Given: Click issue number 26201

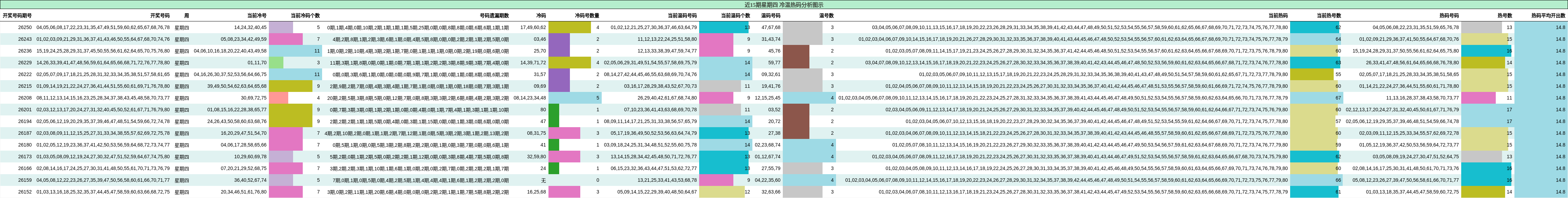Looking at the screenshot, I should [25, 110].
